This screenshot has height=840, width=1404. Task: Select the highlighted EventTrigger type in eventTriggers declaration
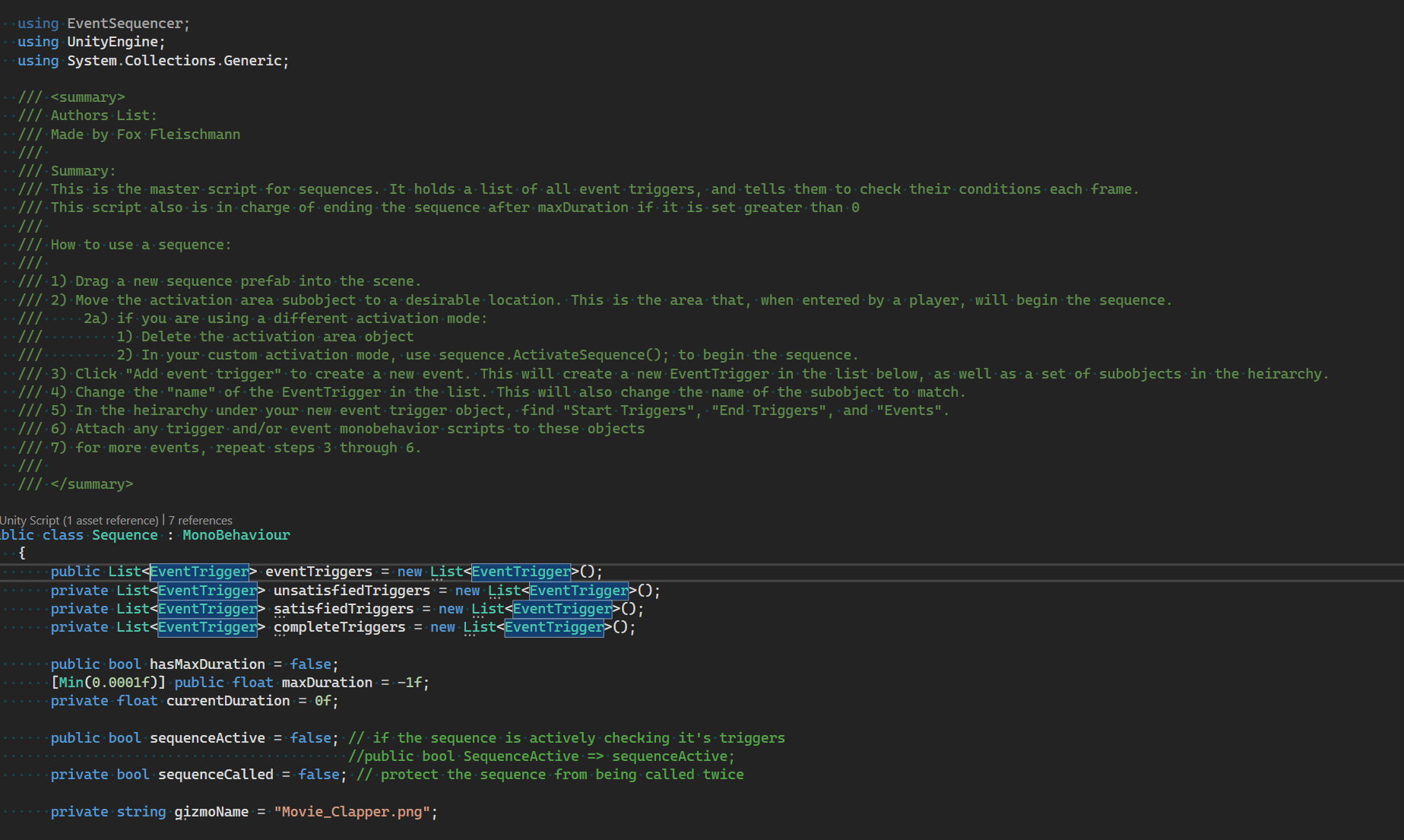200,571
